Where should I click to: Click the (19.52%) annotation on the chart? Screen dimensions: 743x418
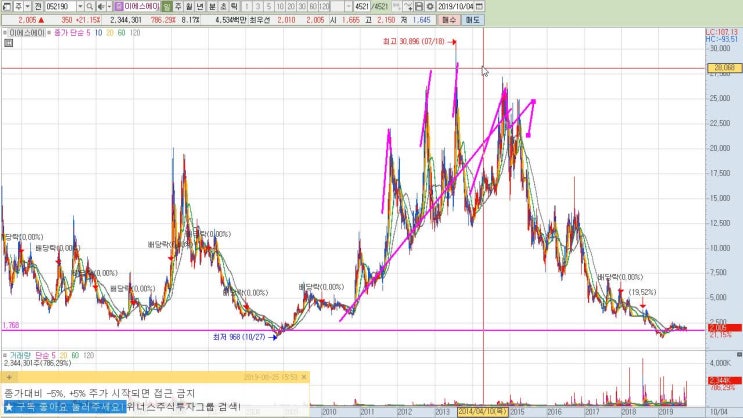tap(643, 292)
